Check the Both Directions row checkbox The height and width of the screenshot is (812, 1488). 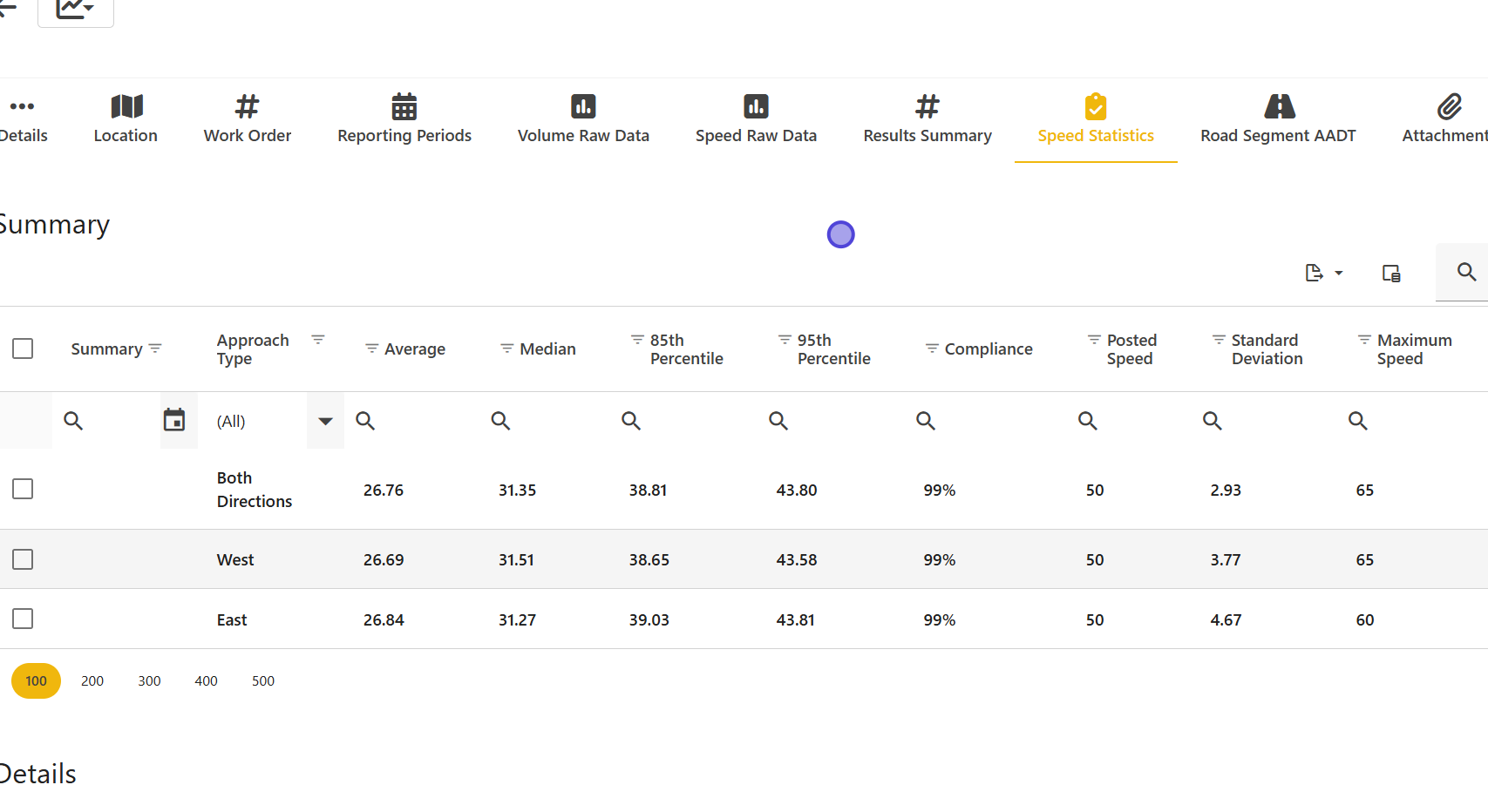coord(23,489)
